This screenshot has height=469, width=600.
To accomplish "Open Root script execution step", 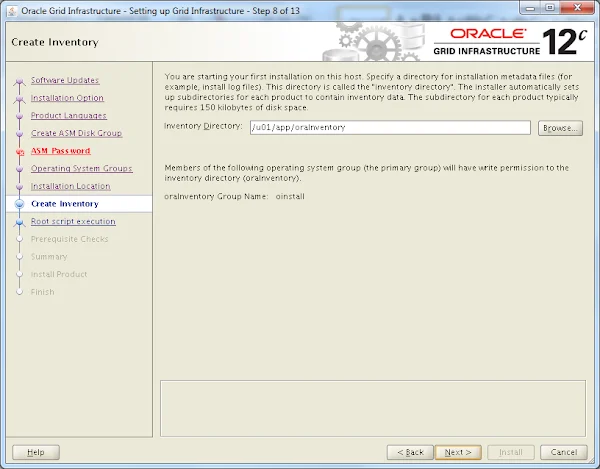I will tap(73, 221).
